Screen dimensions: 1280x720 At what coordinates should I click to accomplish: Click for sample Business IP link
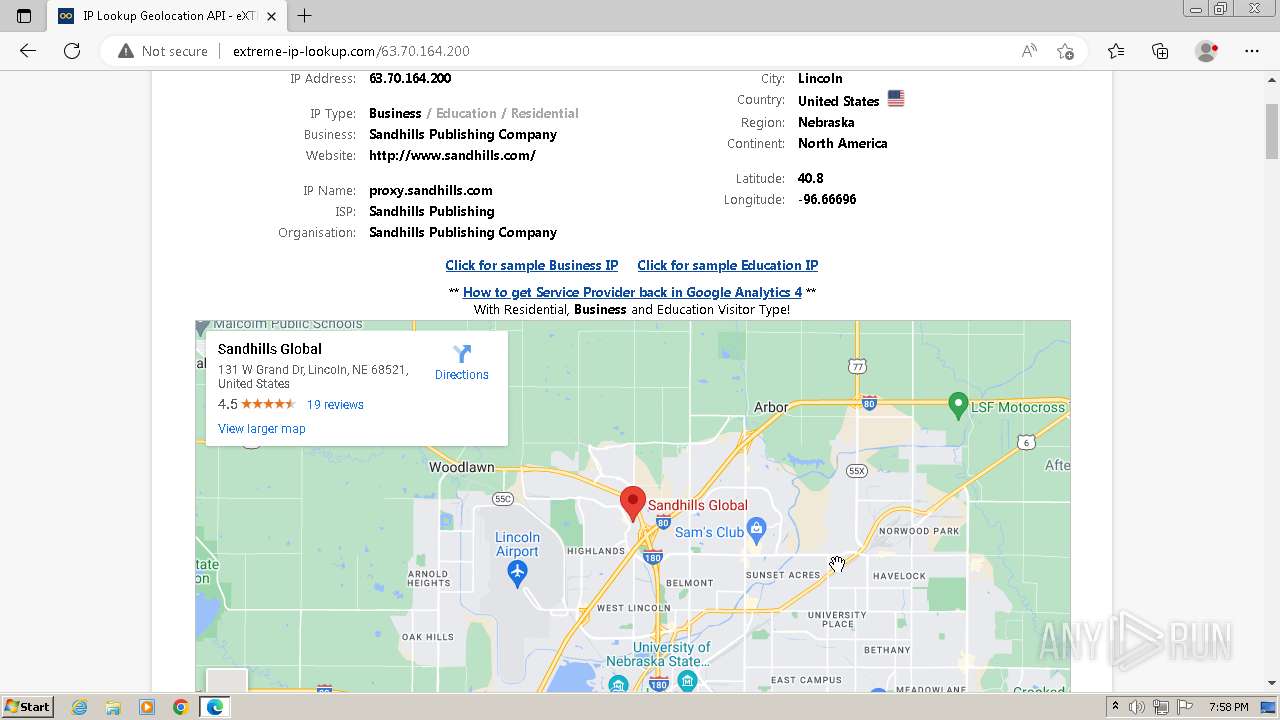click(532, 266)
